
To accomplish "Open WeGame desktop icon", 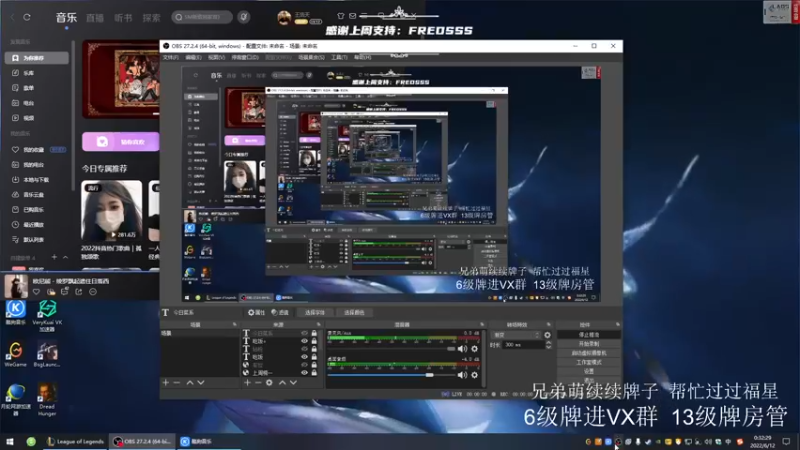I will tap(16, 354).
